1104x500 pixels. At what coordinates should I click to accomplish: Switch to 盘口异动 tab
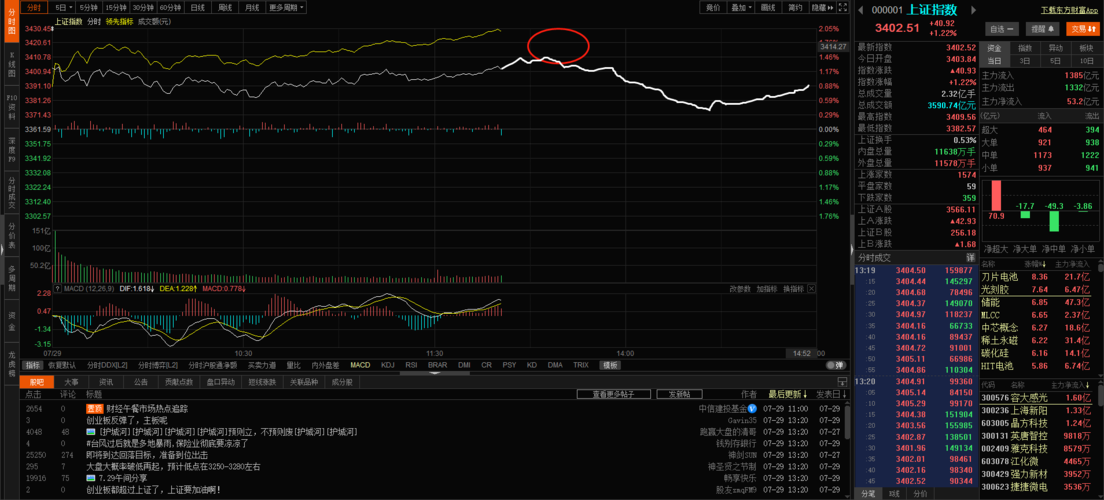tap(220, 382)
